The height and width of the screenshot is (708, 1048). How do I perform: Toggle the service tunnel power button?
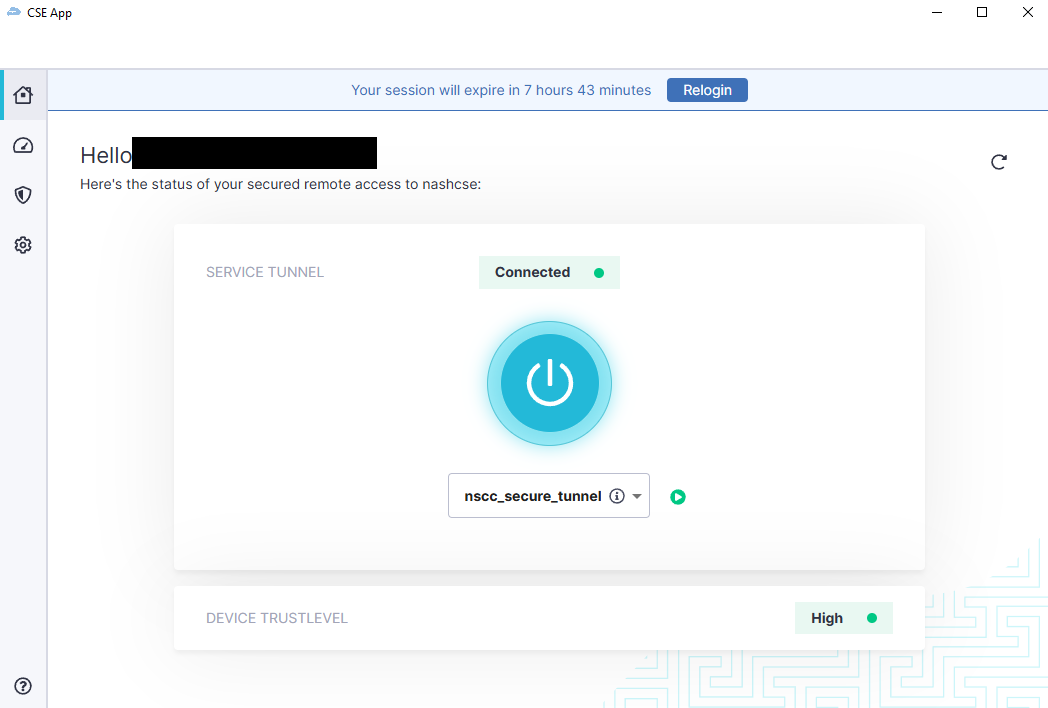pos(549,383)
